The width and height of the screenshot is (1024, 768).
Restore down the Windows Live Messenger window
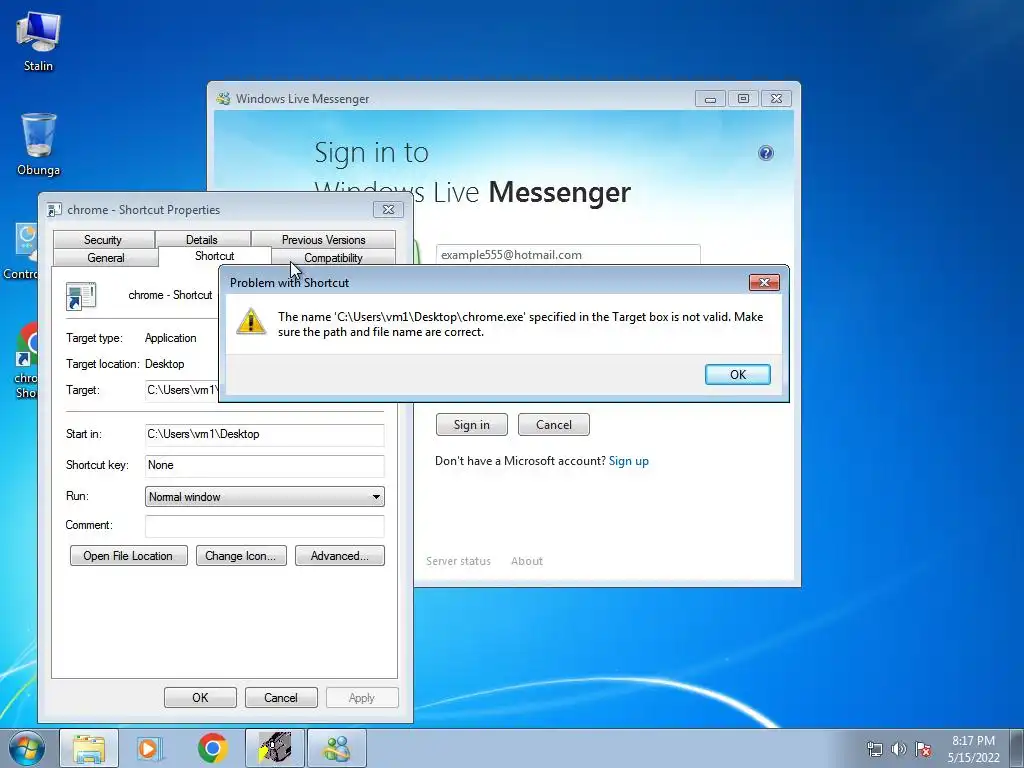click(x=743, y=99)
